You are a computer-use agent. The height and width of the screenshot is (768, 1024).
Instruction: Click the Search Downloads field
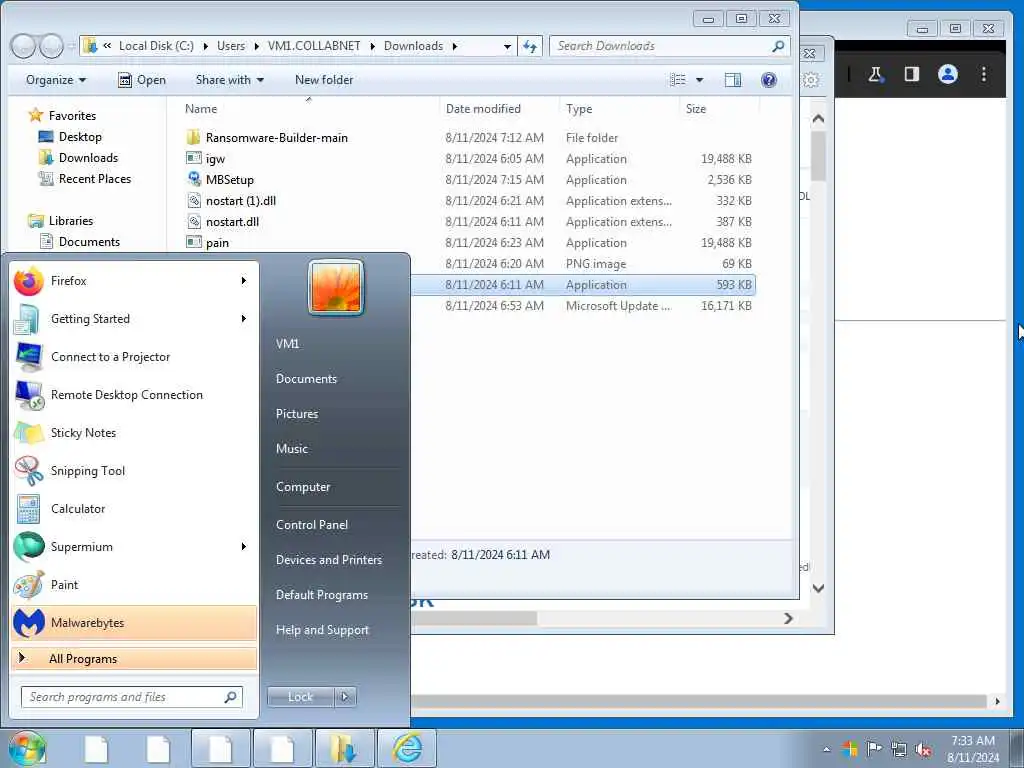coord(669,46)
